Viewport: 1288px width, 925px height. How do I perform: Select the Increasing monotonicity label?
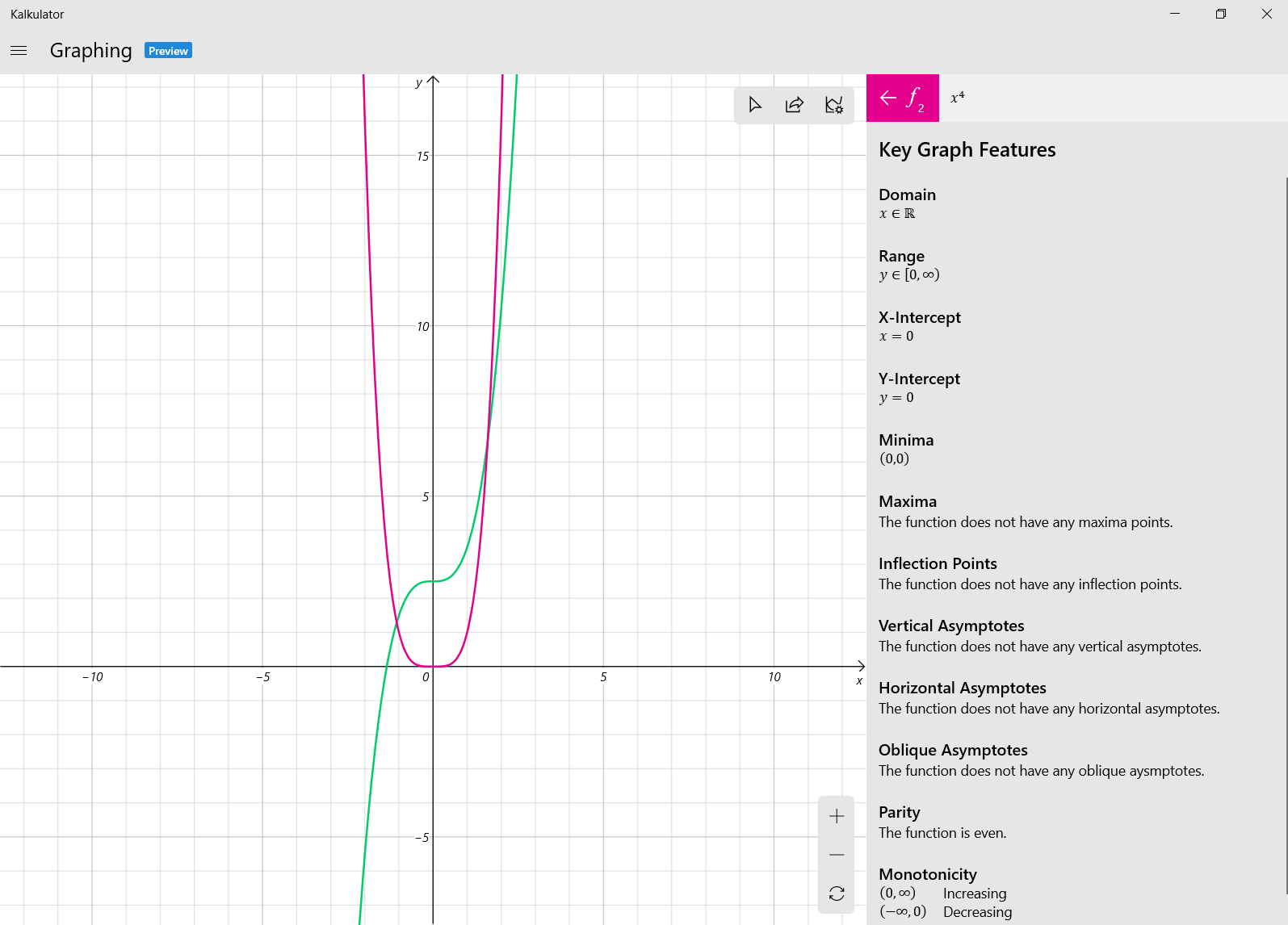975,894
